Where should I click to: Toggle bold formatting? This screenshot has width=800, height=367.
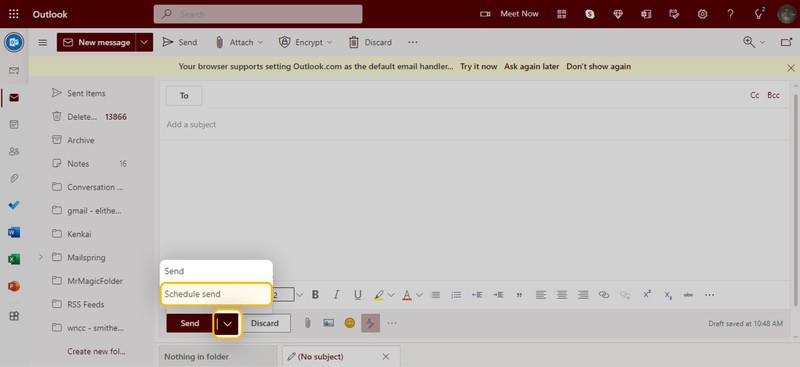point(315,295)
